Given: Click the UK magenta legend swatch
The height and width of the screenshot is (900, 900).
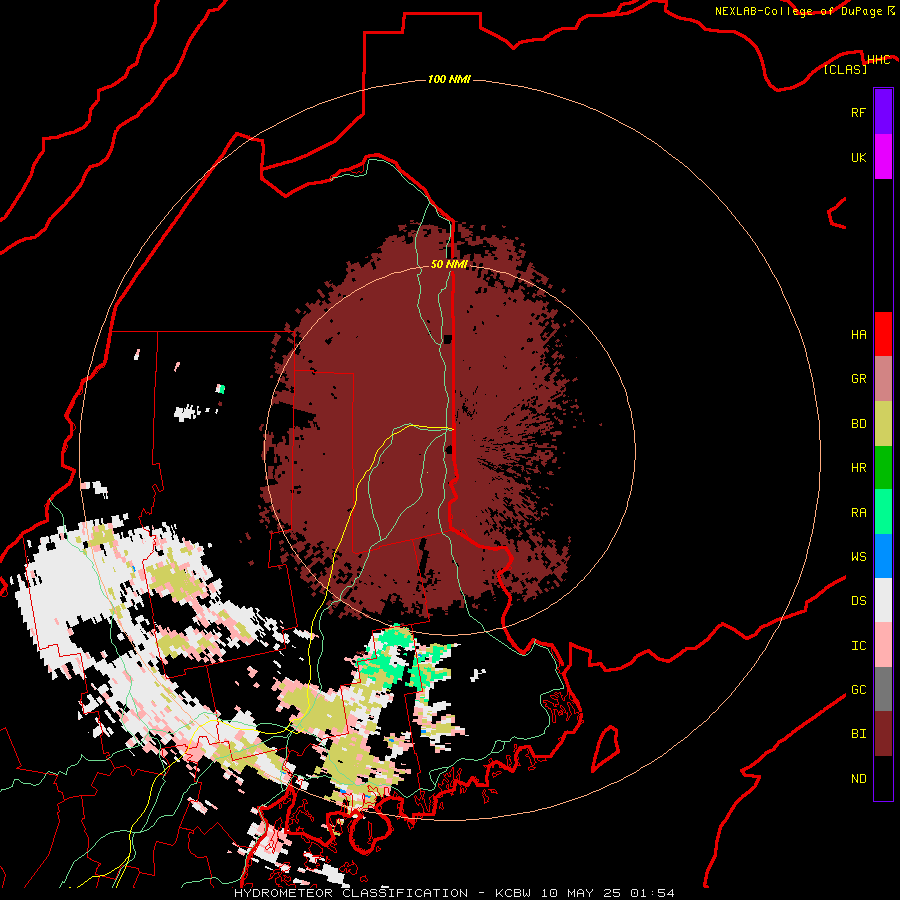Looking at the screenshot, I should [883, 157].
